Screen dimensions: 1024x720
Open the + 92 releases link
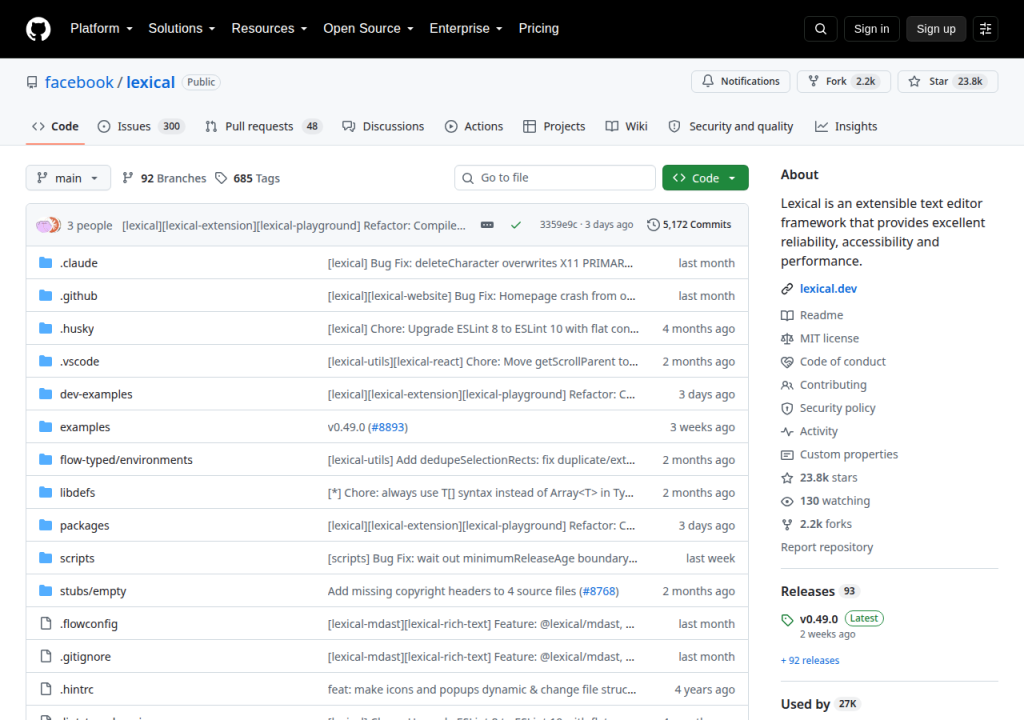810,661
